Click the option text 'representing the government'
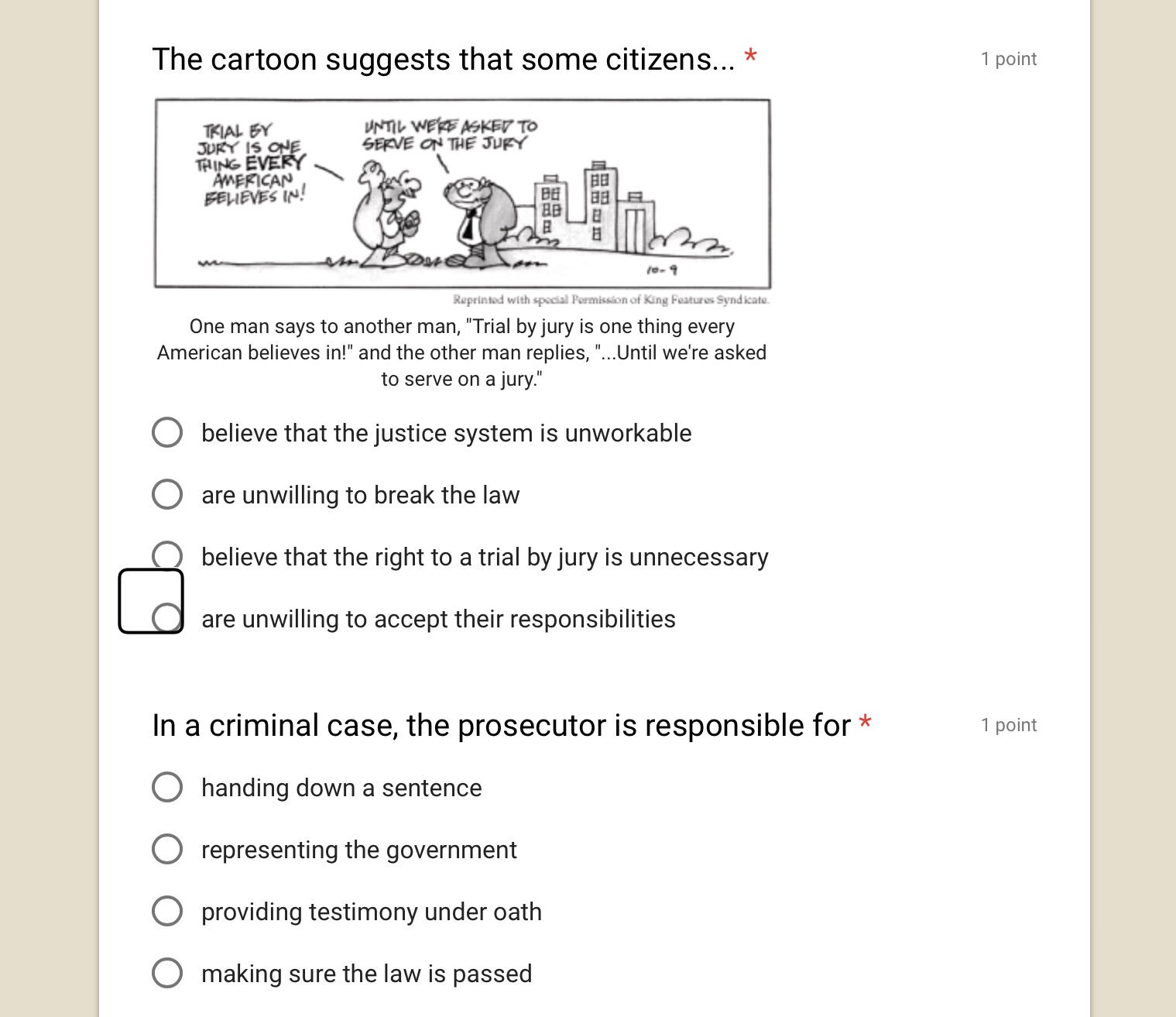1176x1017 pixels. (x=358, y=850)
